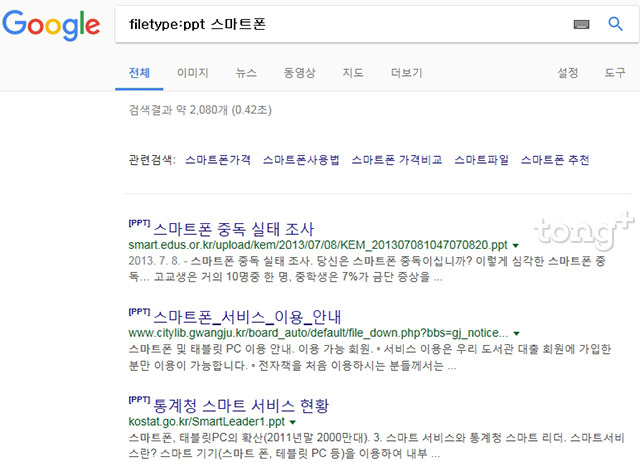Image resolution: width=640 pixels, height=462 pixels.
Task: Click the smart.edus.or.kr green URL text
Action: point(318,245)
